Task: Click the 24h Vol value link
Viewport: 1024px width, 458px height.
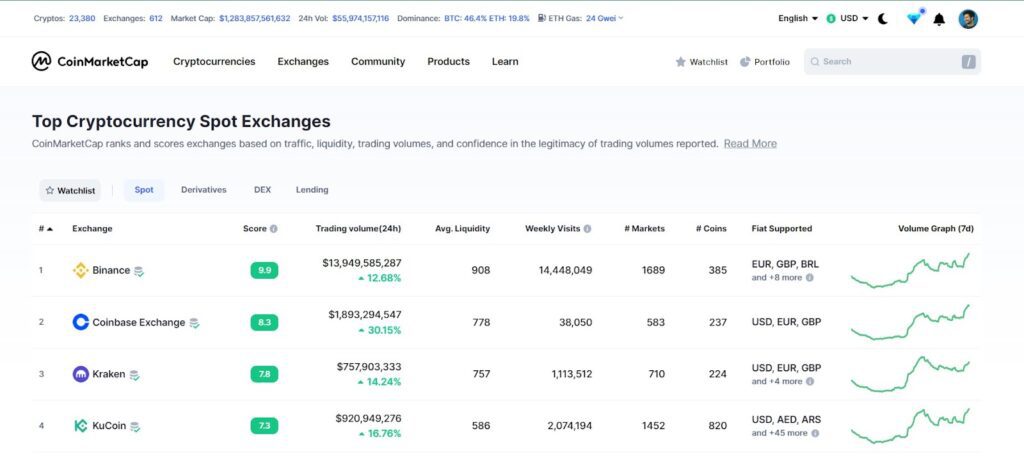Action: [360, 18]
